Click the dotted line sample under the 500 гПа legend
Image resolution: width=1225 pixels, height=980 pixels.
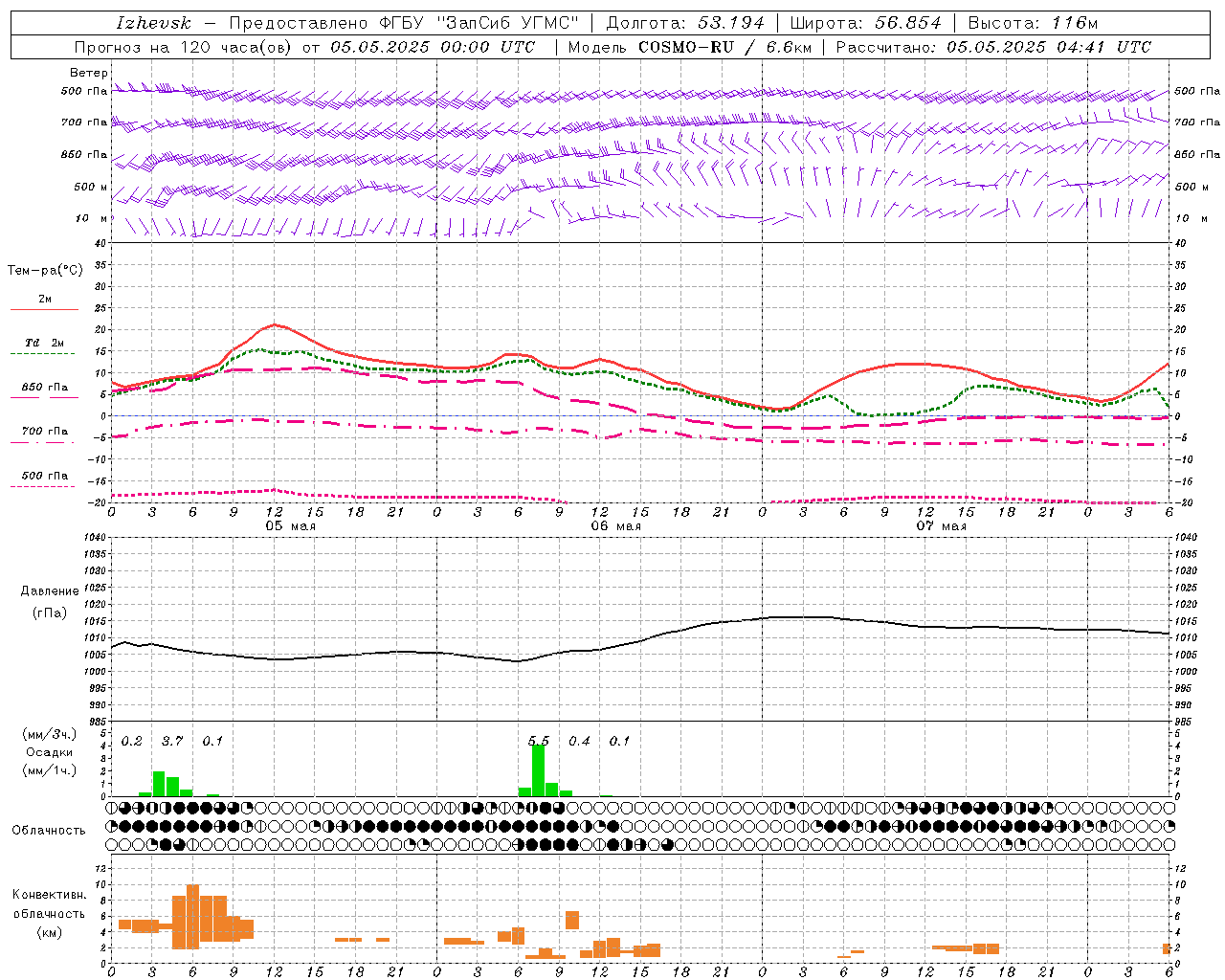[x=43, y=486]
